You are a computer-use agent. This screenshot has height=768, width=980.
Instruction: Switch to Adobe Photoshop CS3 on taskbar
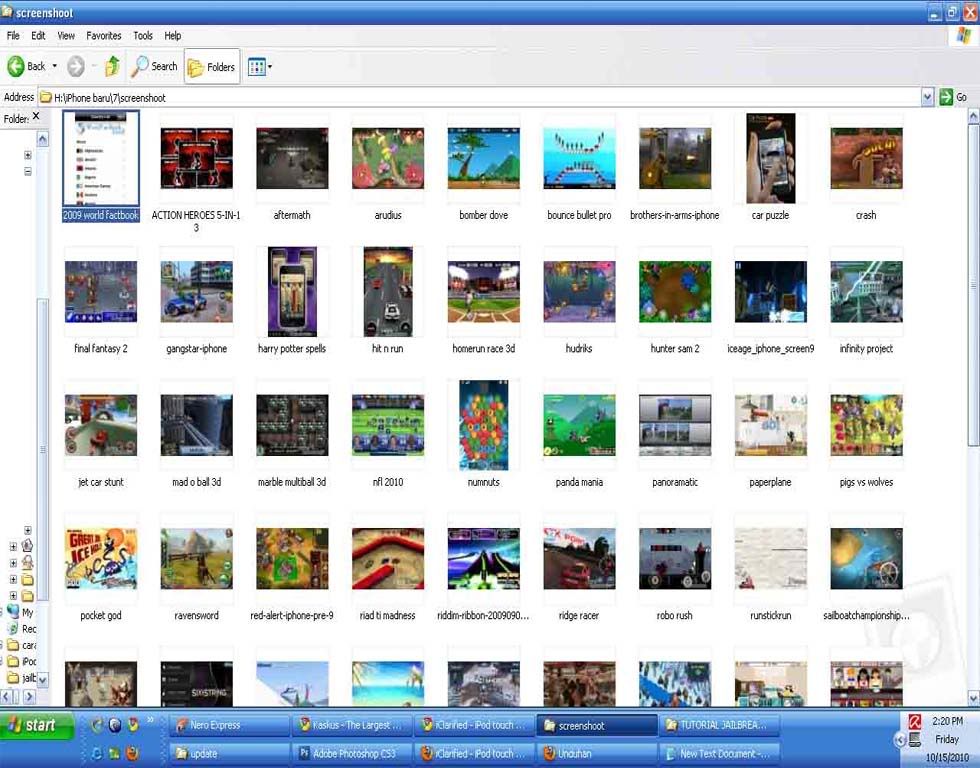click(x=352, y=754)
